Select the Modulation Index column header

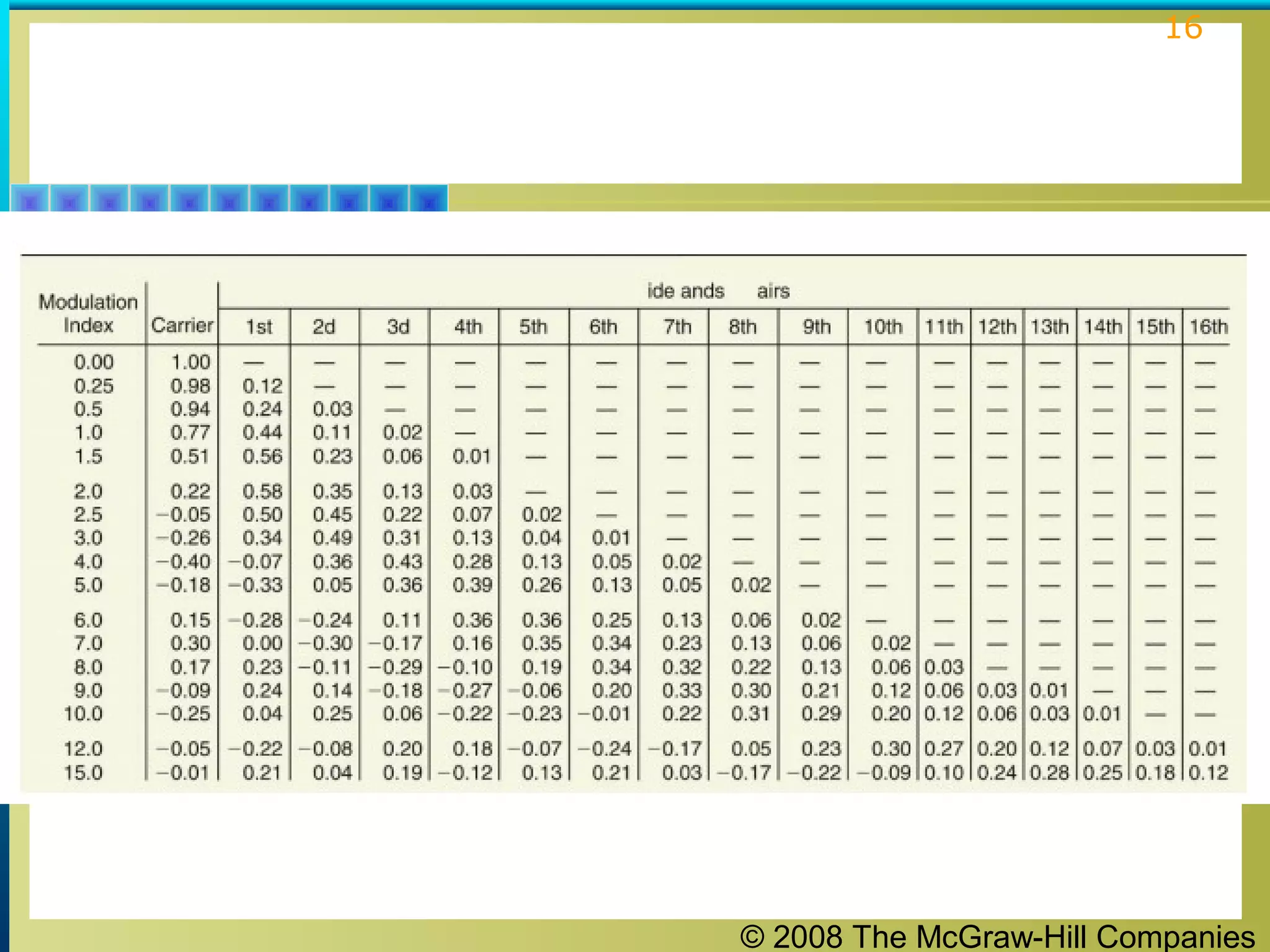point(88,314)
